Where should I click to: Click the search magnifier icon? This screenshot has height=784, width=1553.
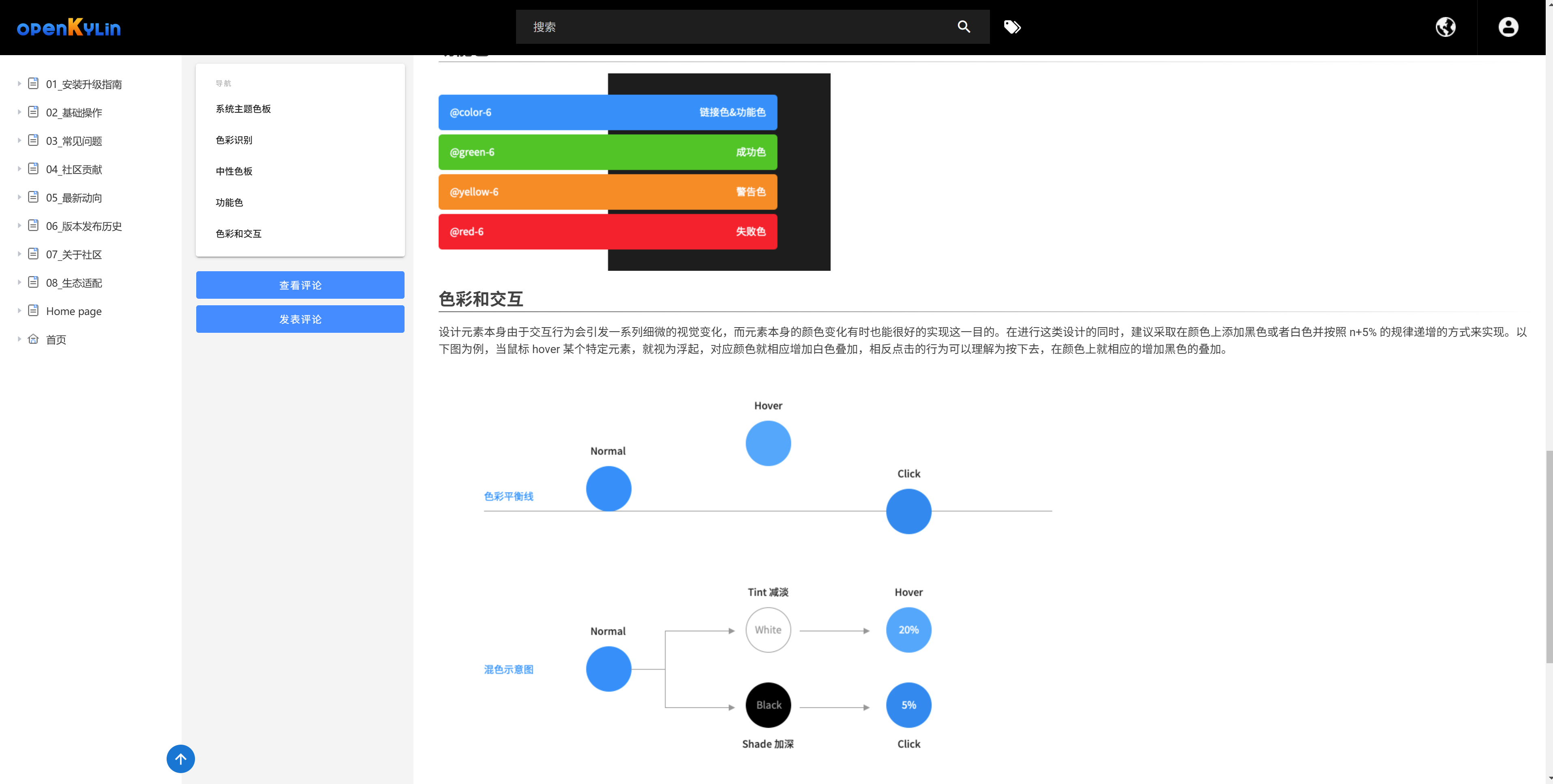(964, 26)
